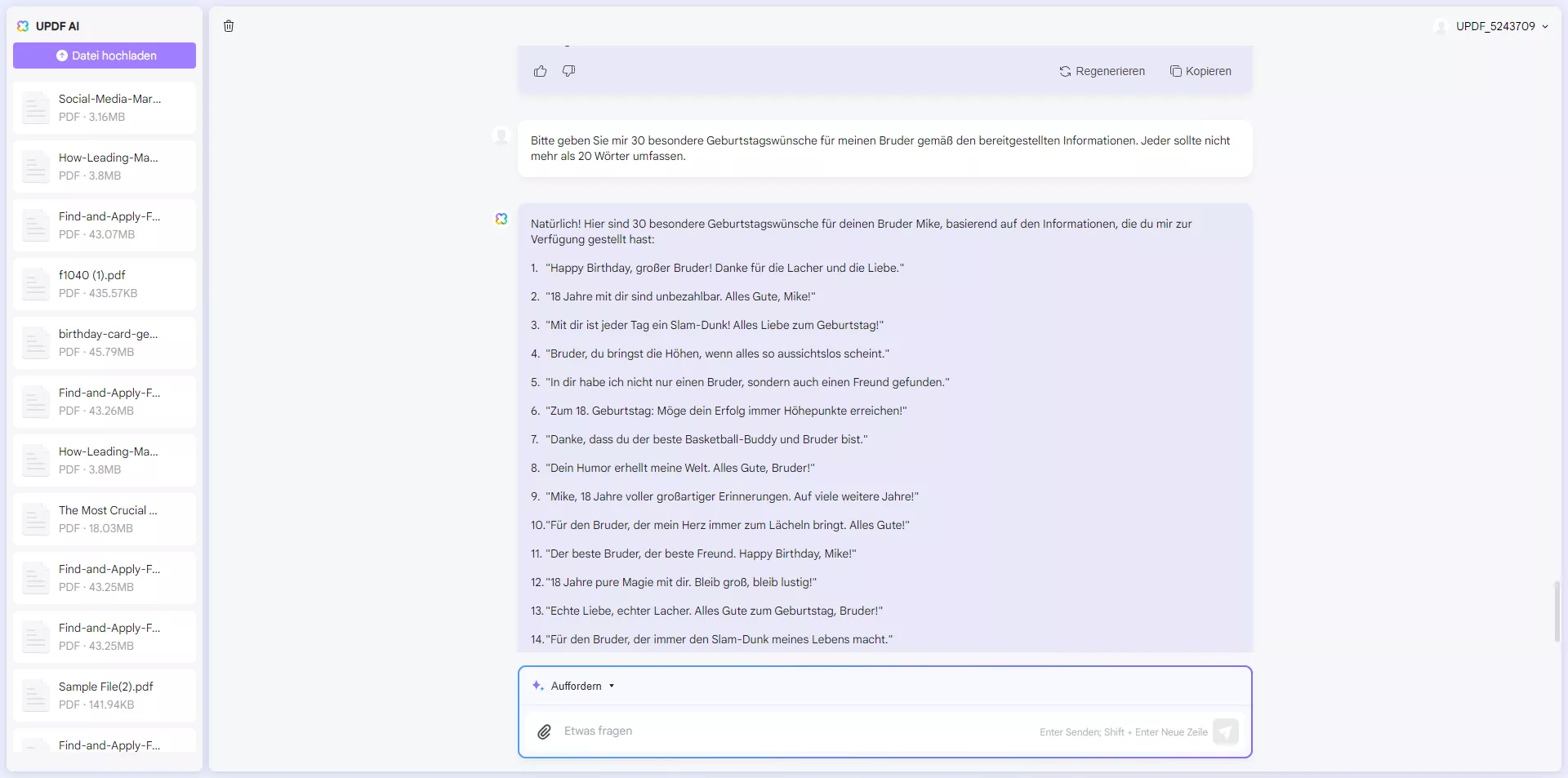The height and width of the screenshot is (778, 1568).
Task: Click the thumbs down icon
Action: [x=569, y=71]
